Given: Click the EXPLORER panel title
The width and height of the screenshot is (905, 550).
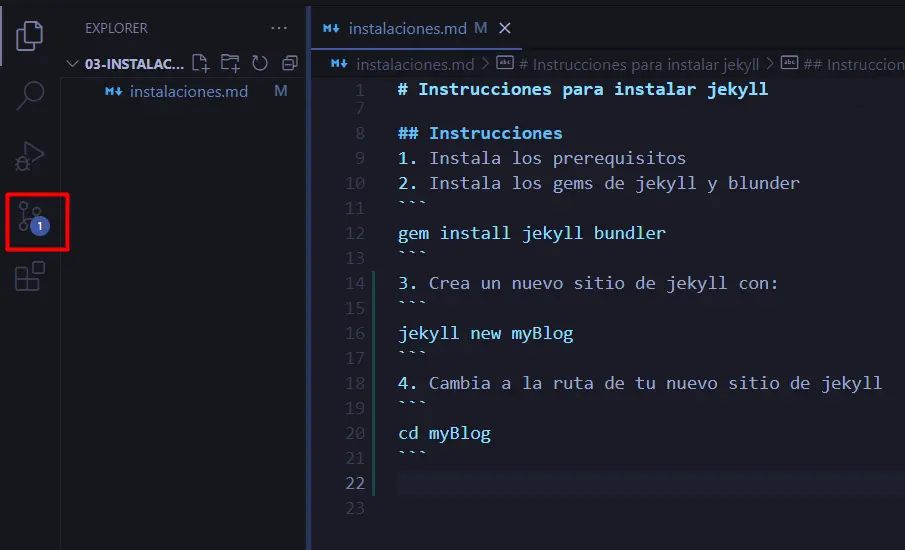Looking at the screenshot, I should tap(116, 28).
